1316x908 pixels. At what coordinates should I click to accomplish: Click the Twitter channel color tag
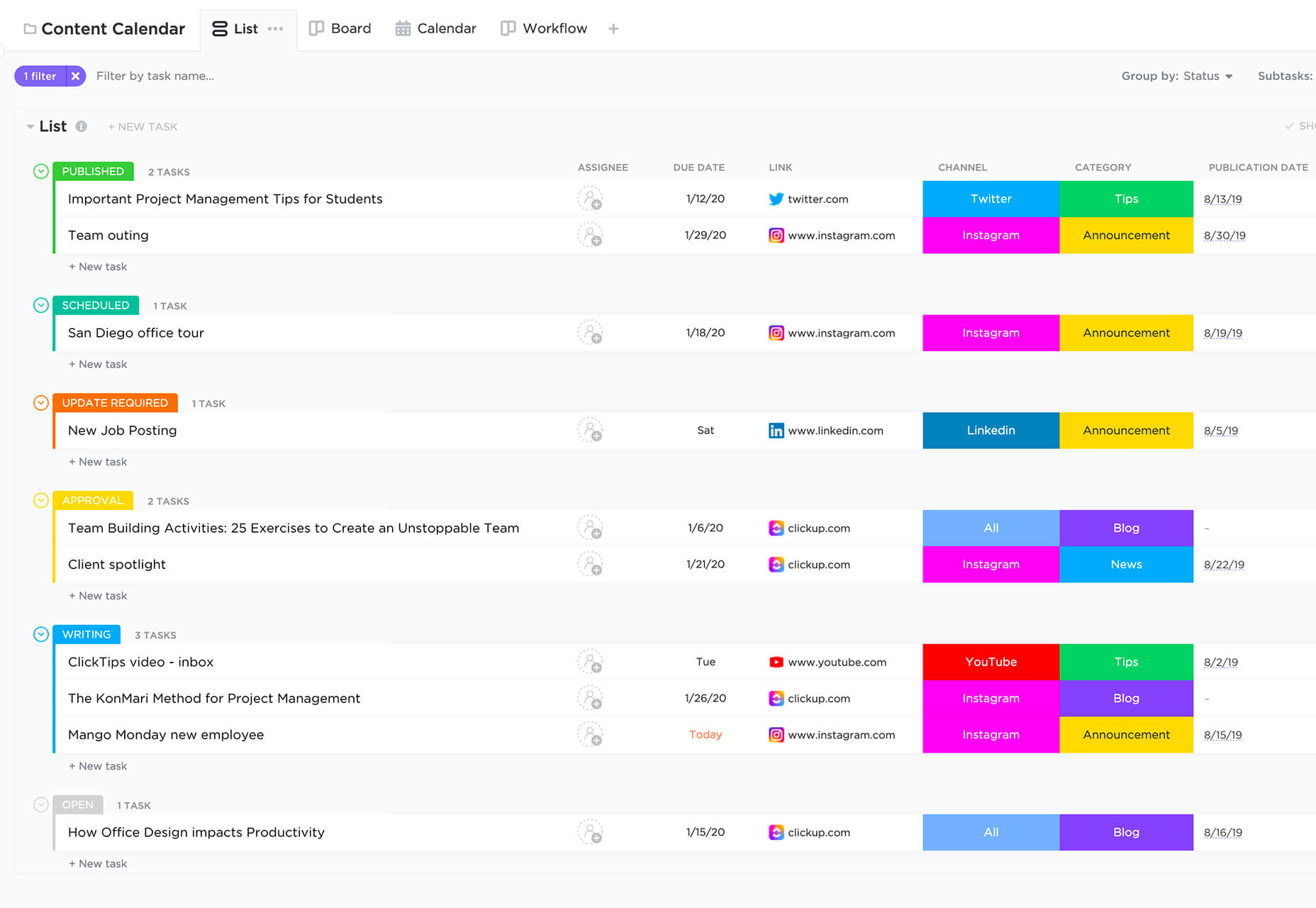(x=991, y=199)
